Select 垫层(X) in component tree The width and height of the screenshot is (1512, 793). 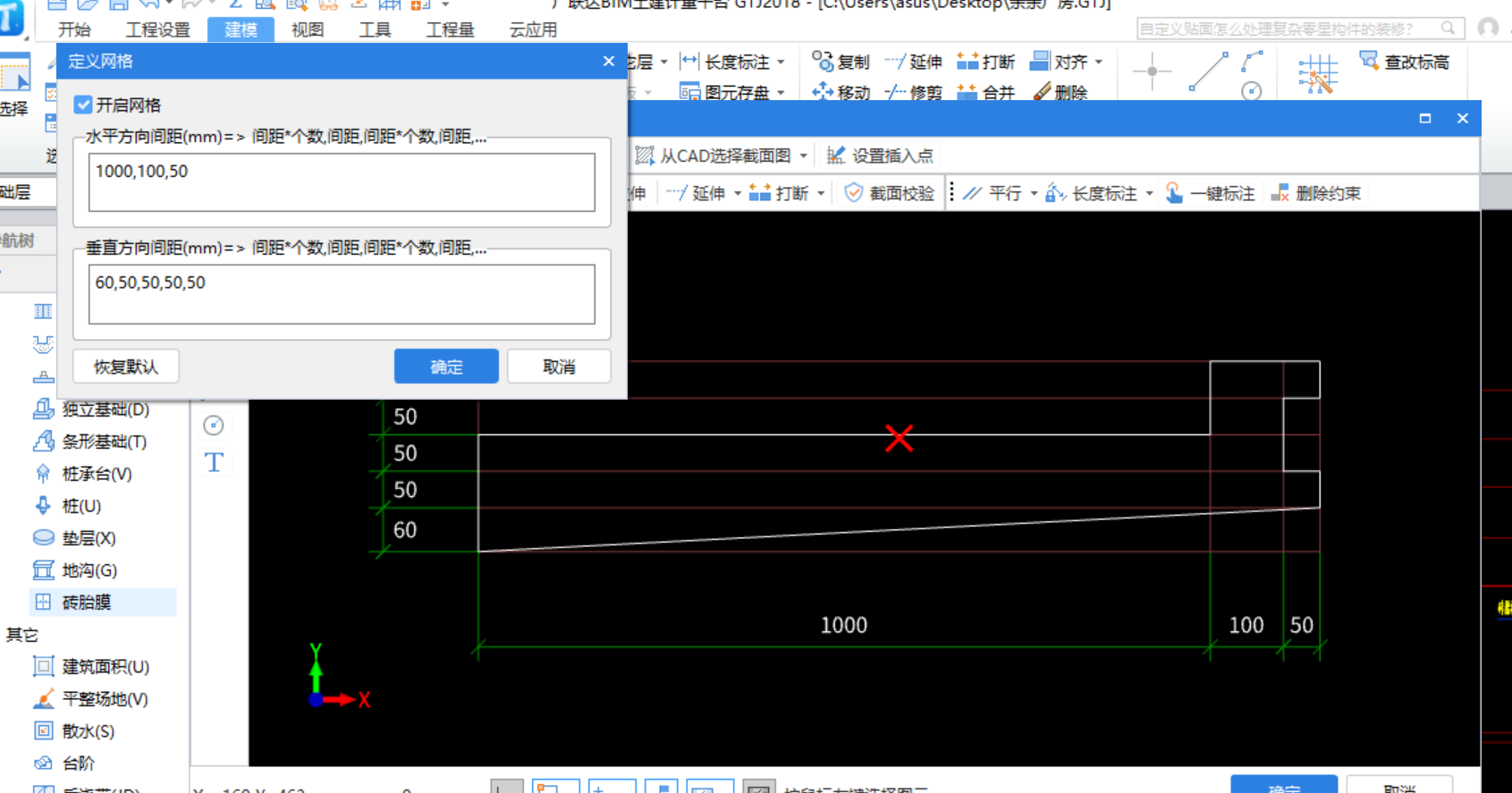point(74,538)
